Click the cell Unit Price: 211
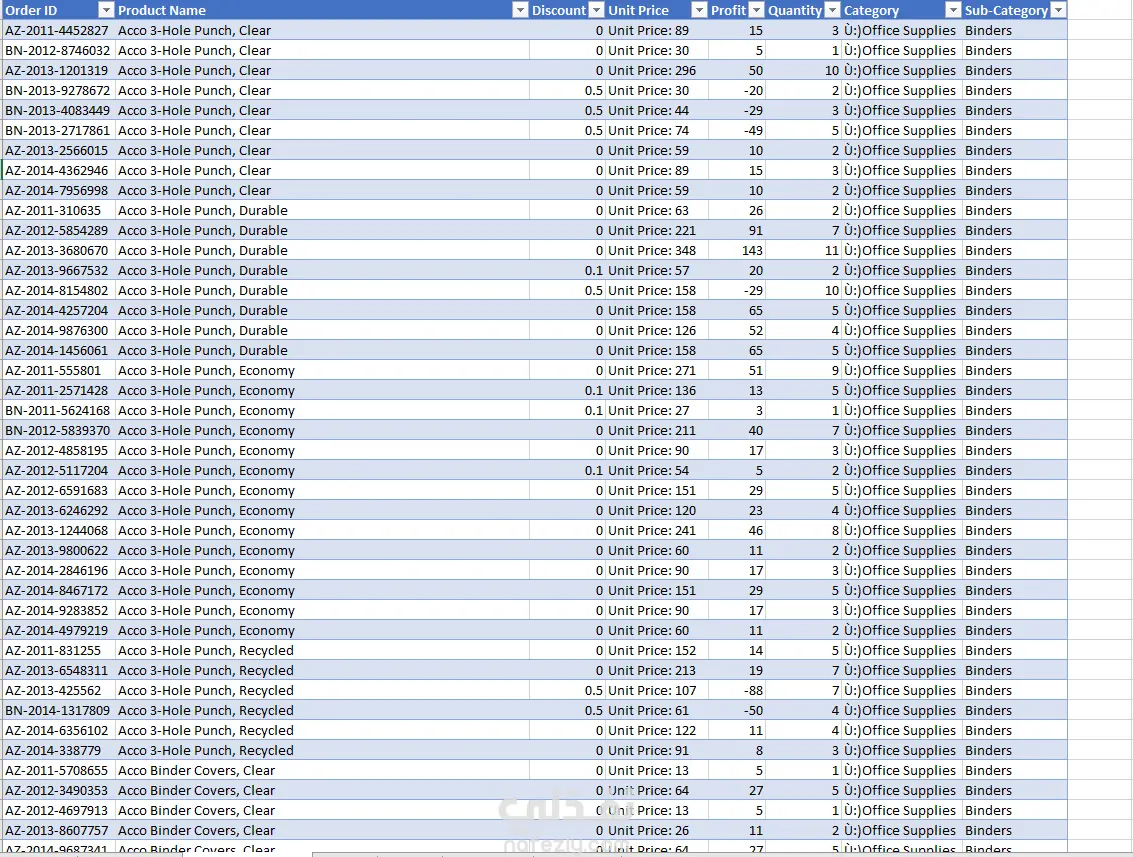Screen dimensions: 1133x857 pyautogui.click(x=657, y=430)
